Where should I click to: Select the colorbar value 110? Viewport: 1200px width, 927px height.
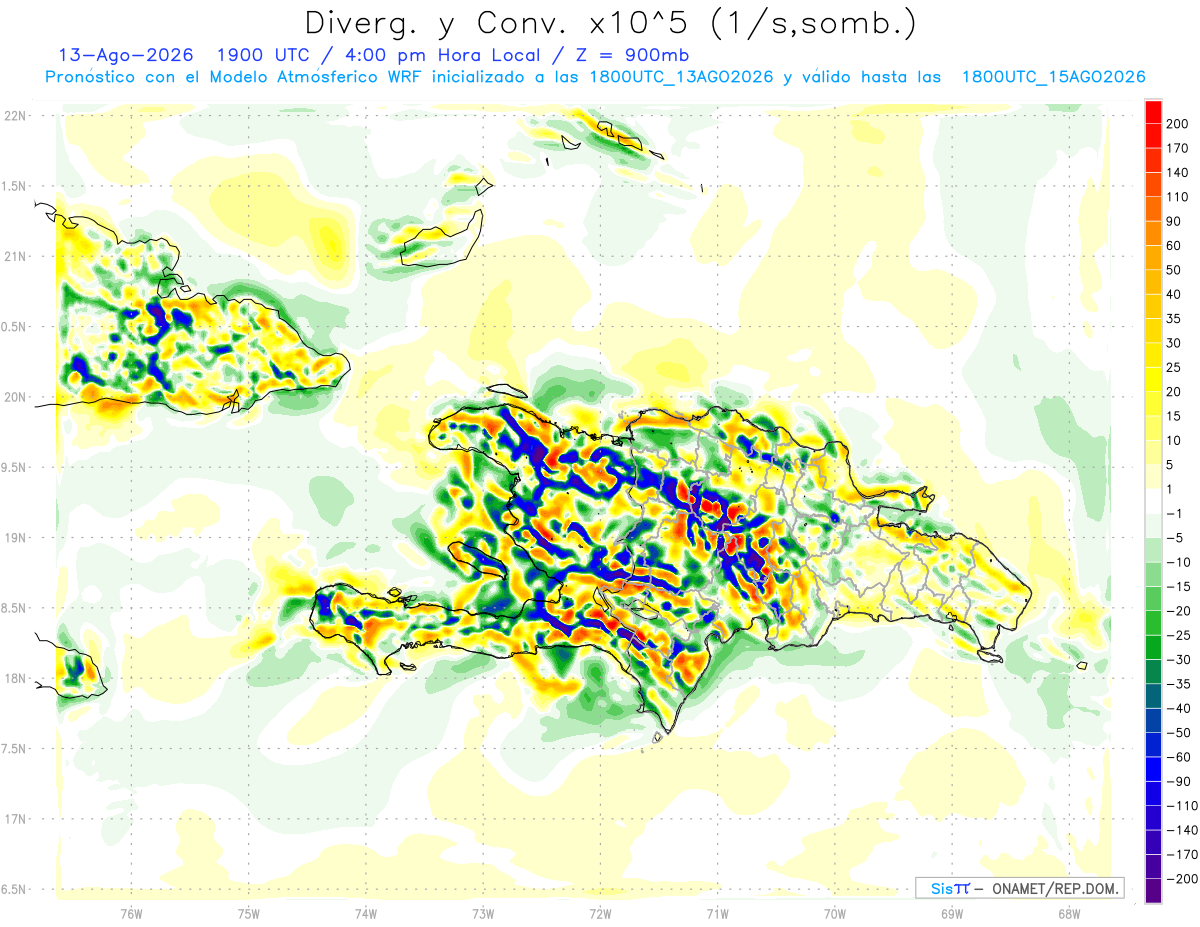[x=1177, y=197]
